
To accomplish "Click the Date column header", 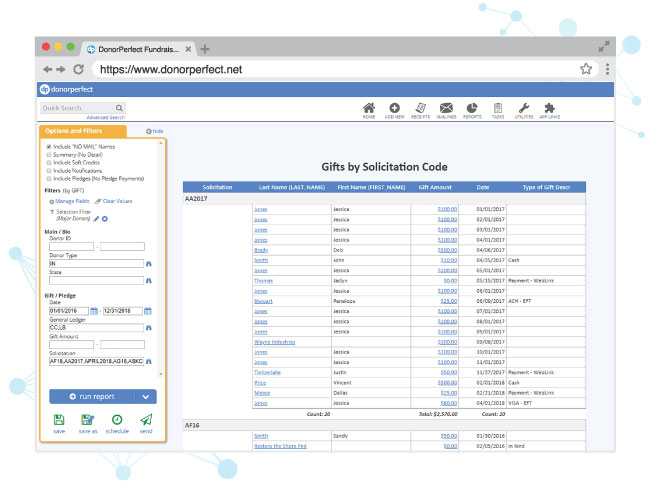I will point(483,187).
